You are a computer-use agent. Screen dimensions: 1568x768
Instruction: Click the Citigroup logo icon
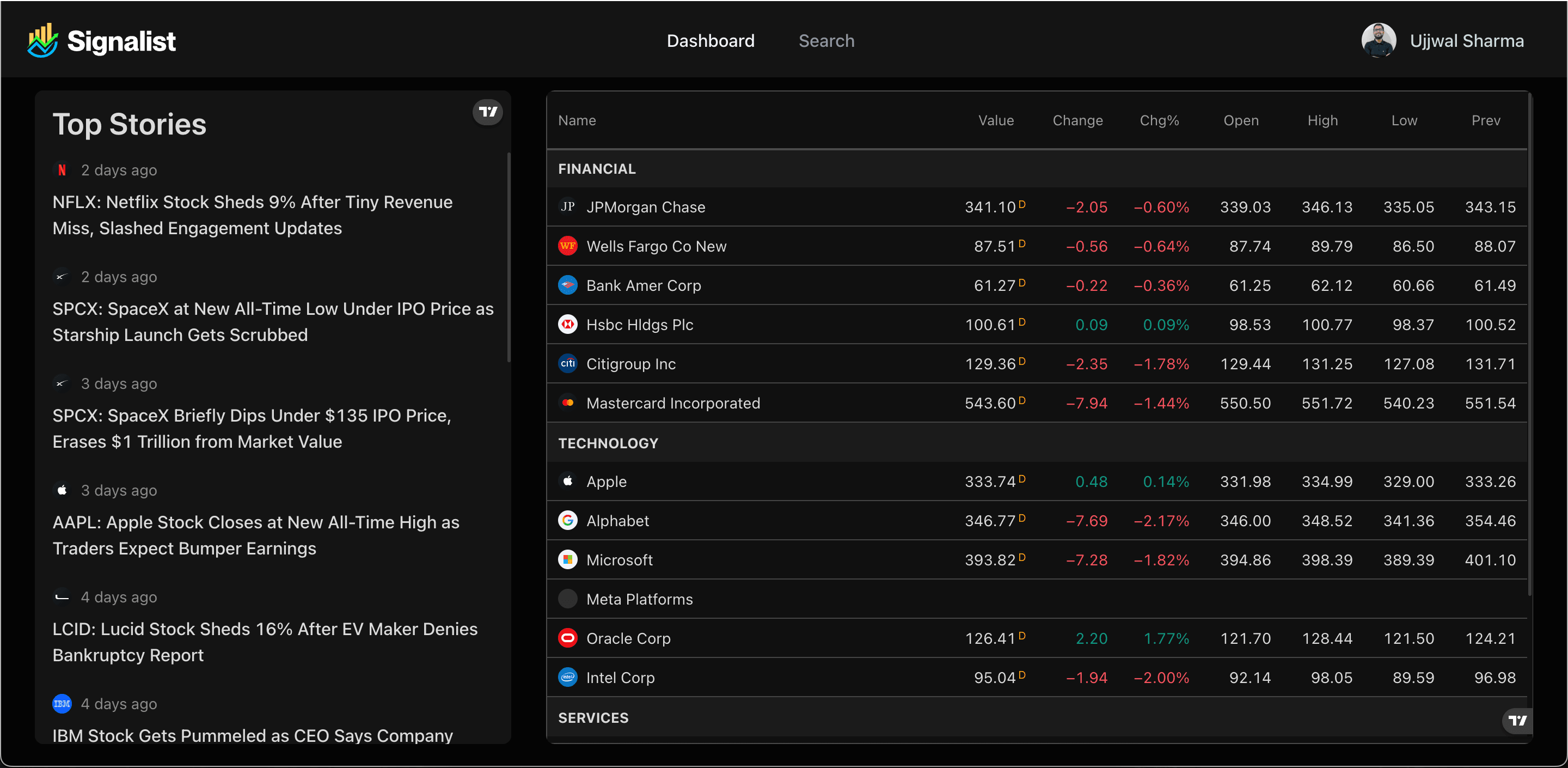tap(567, 364)
